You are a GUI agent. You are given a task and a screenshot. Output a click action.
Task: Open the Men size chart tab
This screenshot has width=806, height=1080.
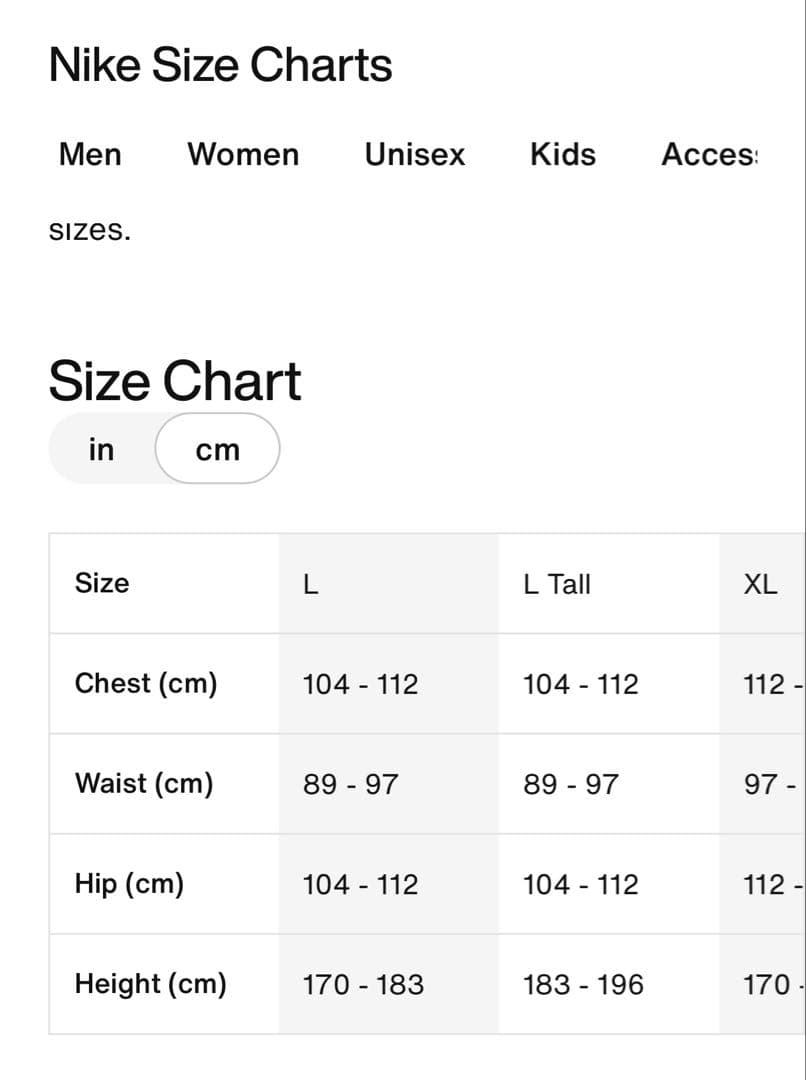coord(90,155)
